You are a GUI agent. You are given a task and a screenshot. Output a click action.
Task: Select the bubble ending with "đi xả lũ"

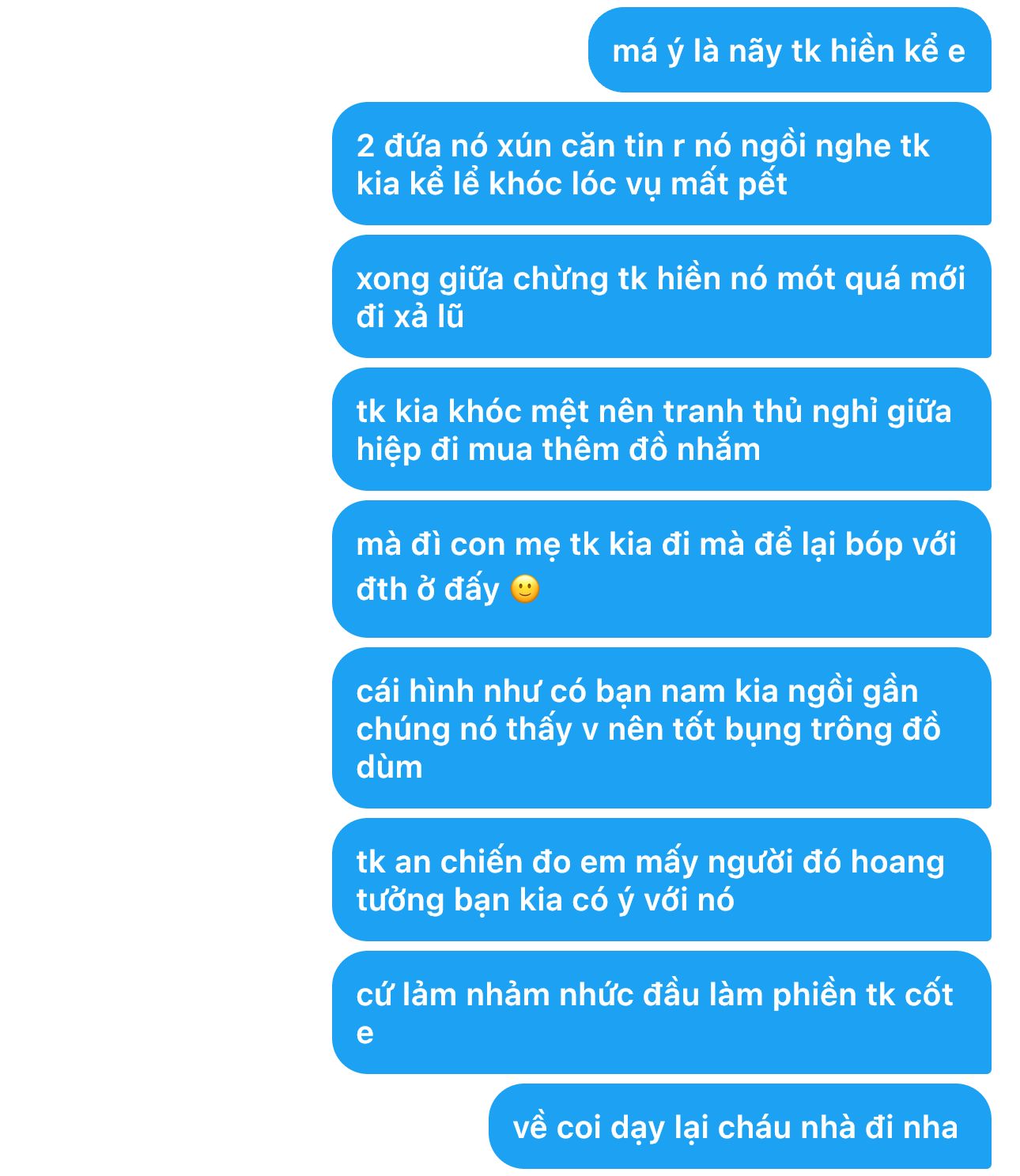(x=662, y=296)
